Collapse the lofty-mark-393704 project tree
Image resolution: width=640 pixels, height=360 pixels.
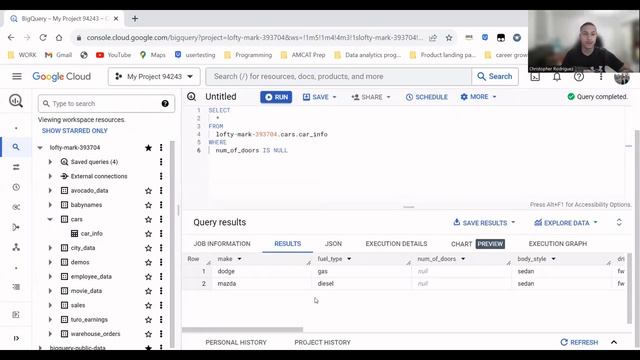pos(40,147)
